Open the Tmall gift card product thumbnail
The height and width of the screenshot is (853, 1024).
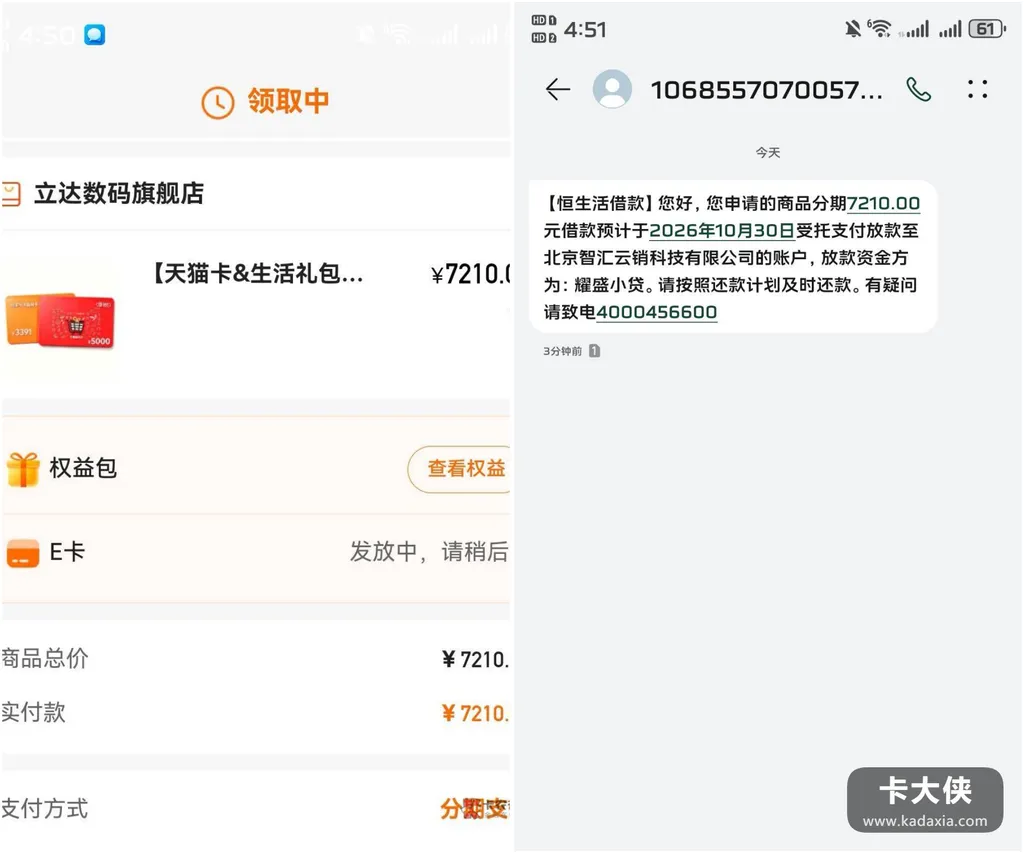[x=60, y=320]
